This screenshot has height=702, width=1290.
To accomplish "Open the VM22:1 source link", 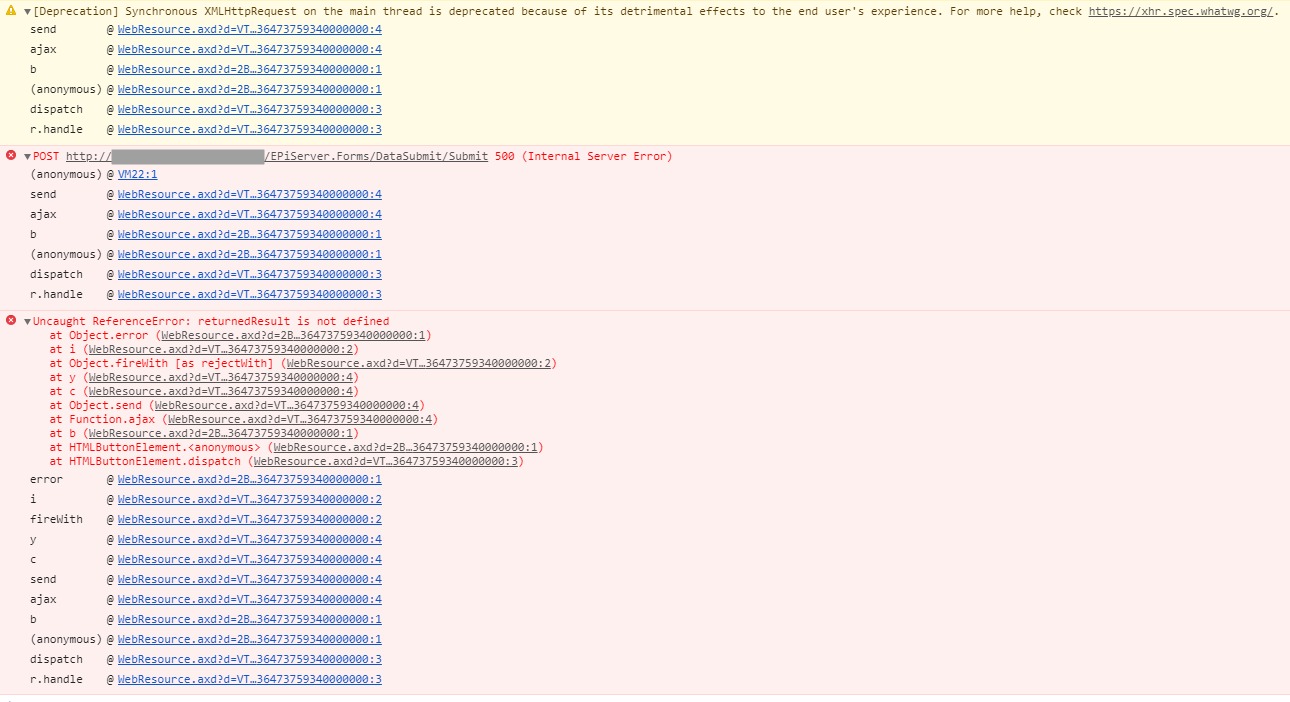I will (137, 174).
